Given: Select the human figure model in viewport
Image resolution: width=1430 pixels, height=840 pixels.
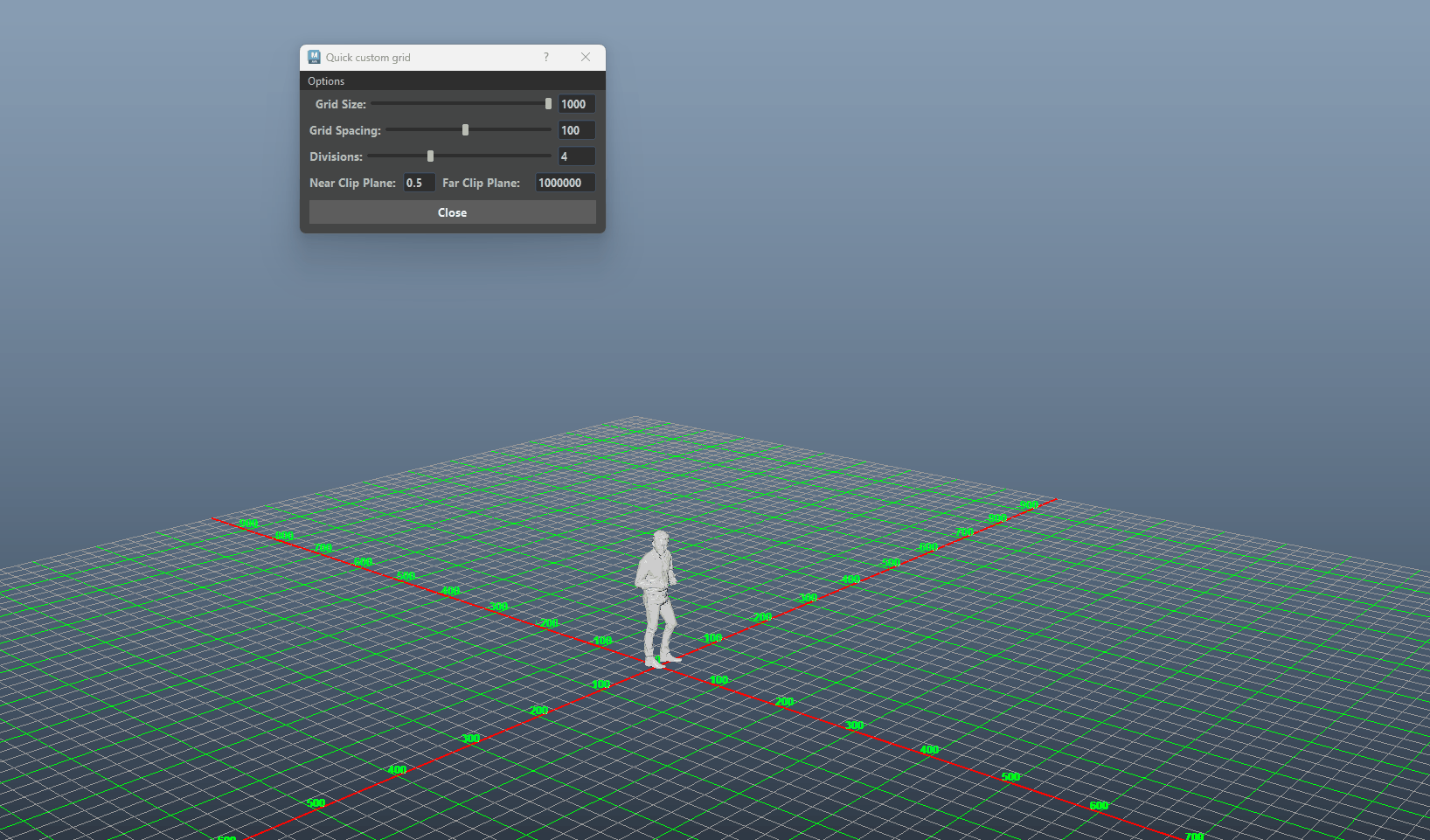Looking at the screenshot, I should point(656,600).
